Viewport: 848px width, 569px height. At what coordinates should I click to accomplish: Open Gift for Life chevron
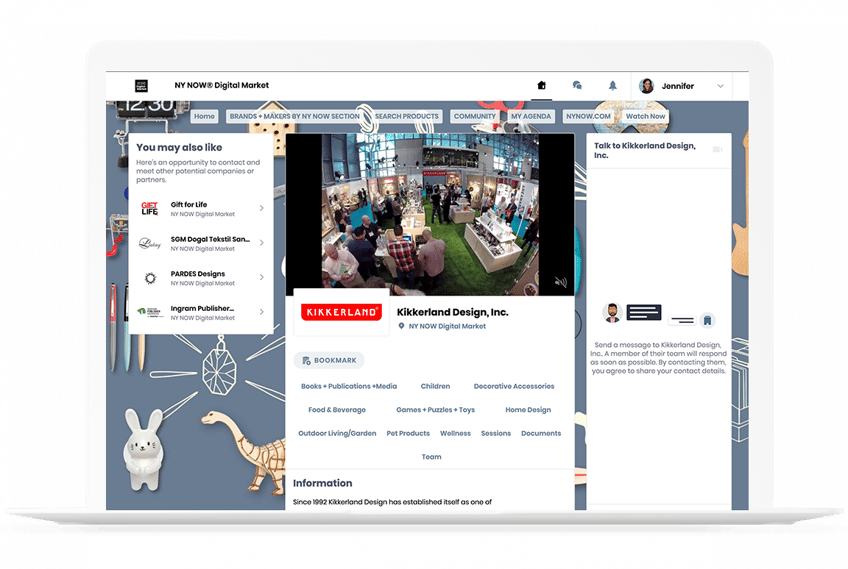point(261,209)
